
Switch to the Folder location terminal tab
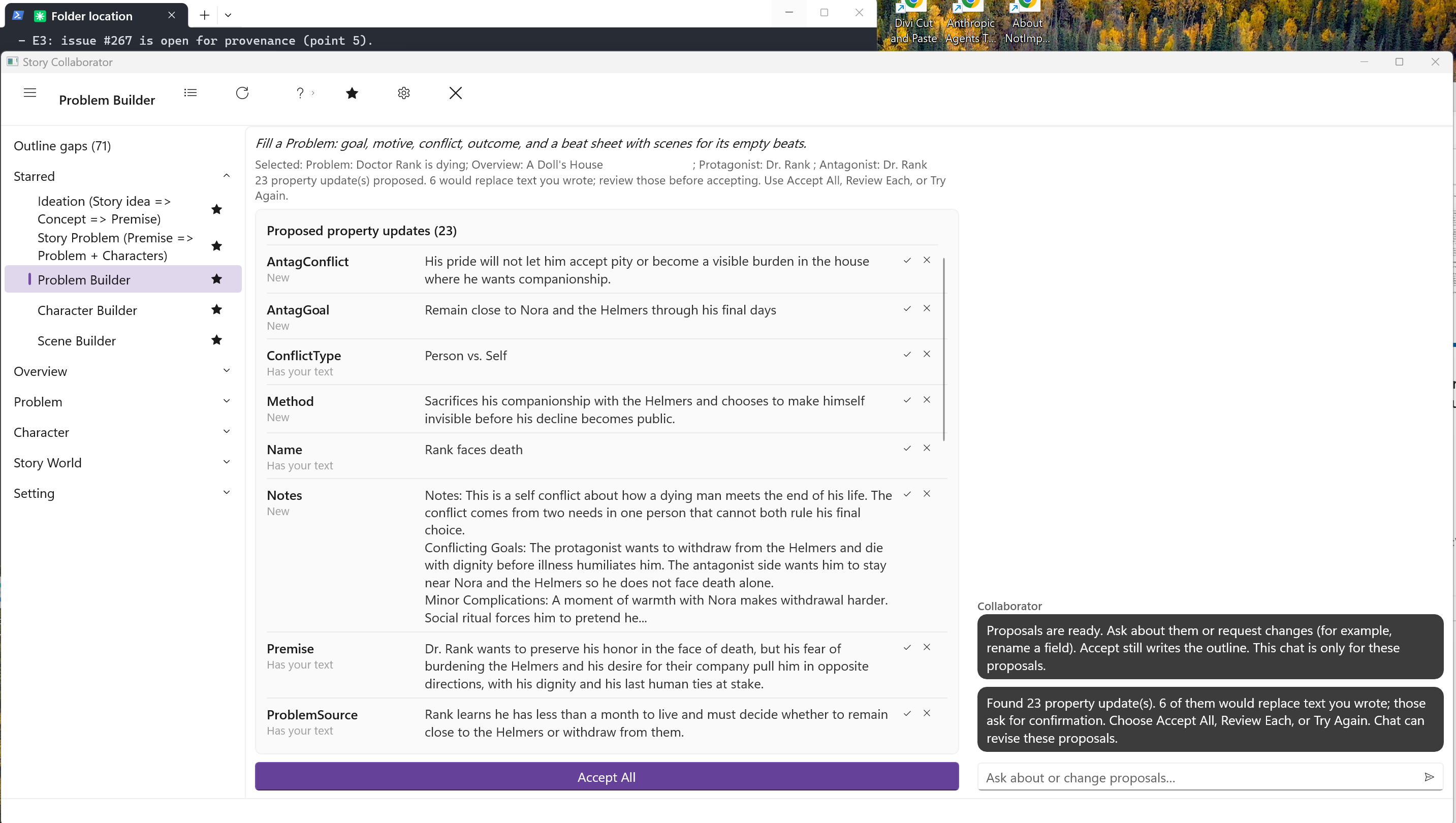(96, 15)
